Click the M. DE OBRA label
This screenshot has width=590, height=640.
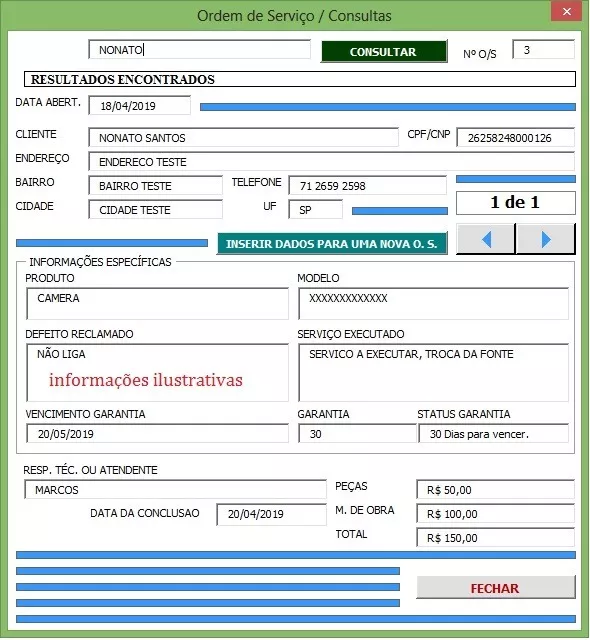point(364,510)
